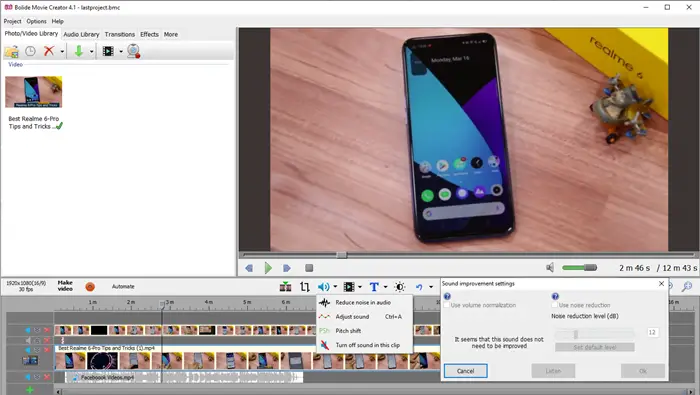
Task: Toggle visibility of the Best Realme track
Action: [x=37, y=350]
